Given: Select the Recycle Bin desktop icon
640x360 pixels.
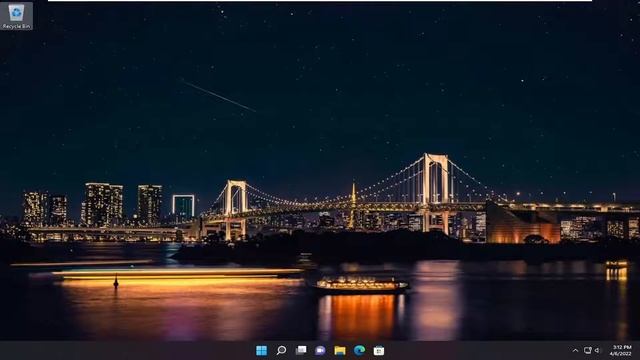Looking at the screenshot, I should tap(16, 16).
